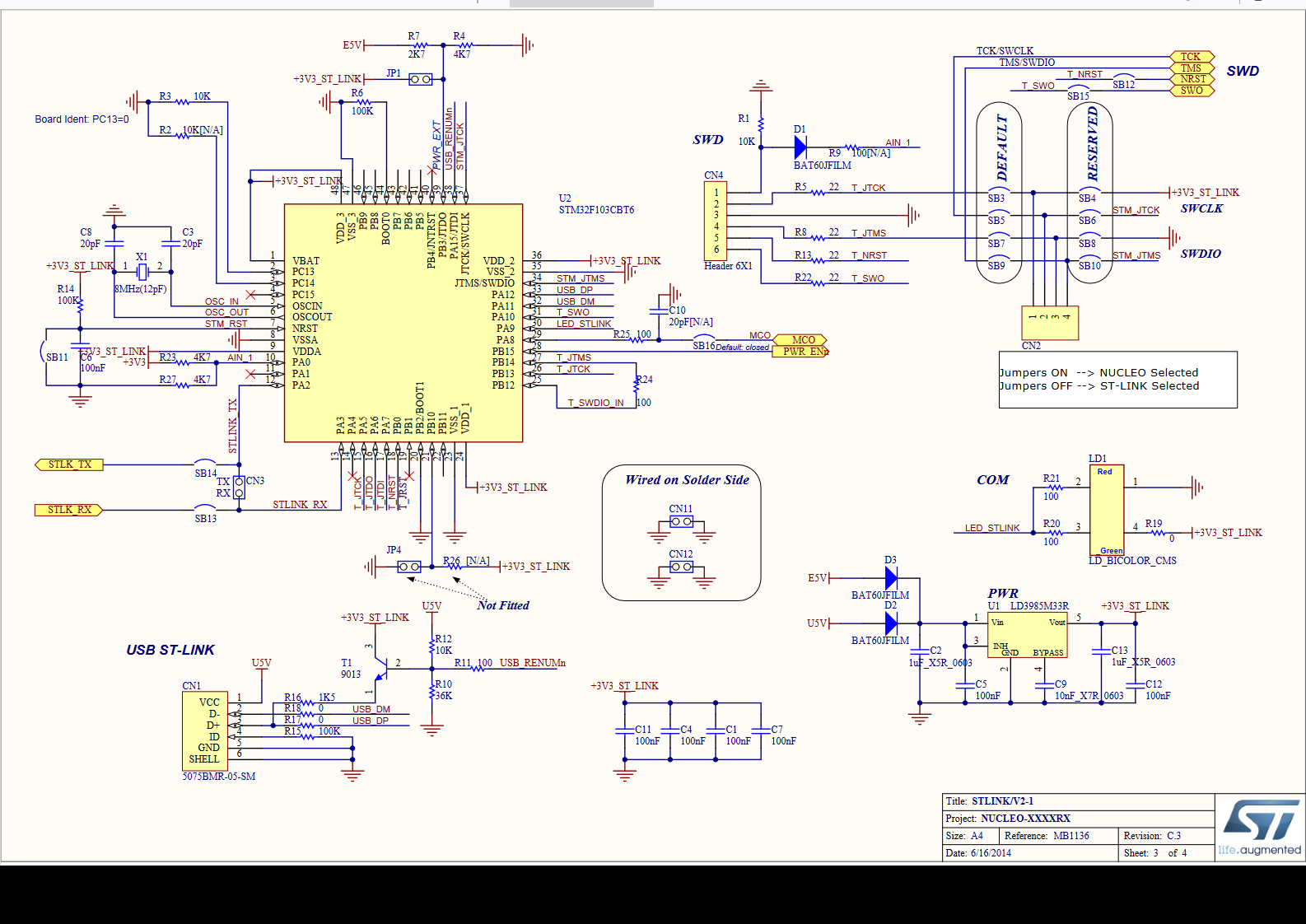The width and height of the screenshot is (1306, 924).
Task: Select the 'RESERVED' solder bridge label
Action: [1092, 143]
